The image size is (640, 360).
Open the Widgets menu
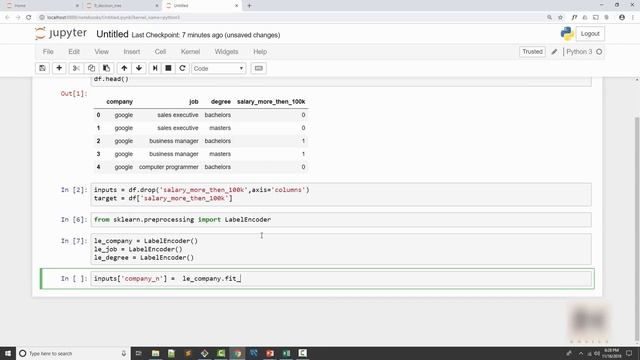click(x=226, y=52)
